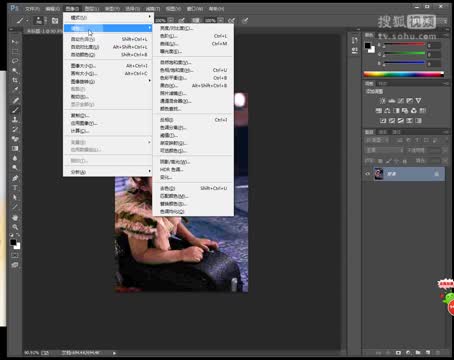Add a Brightness/Contrast adjustment via the sun icon
This screenshot has width=454, height=360.
coord(383,101)
